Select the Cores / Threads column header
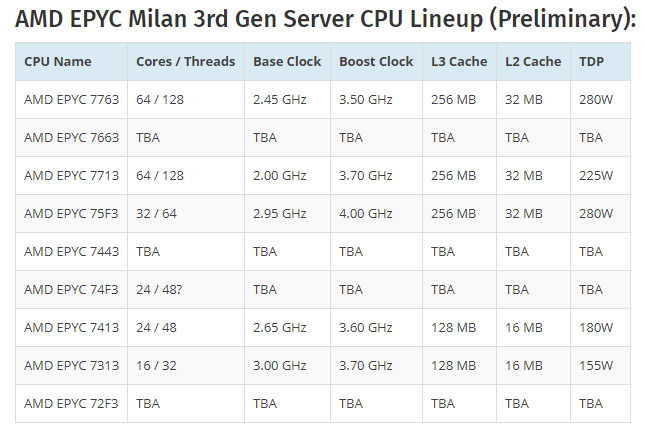Image resolution: width=647 pixels, height=428 pixels. click(185, 61)
